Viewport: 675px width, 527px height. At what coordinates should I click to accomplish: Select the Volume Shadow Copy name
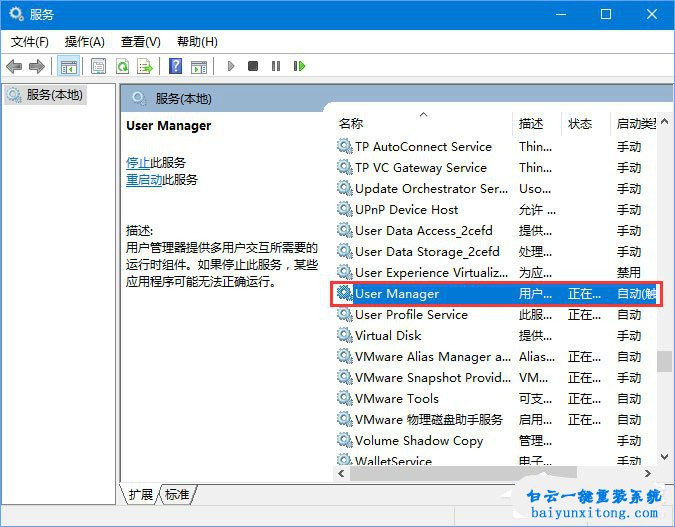tap(419, 441)
